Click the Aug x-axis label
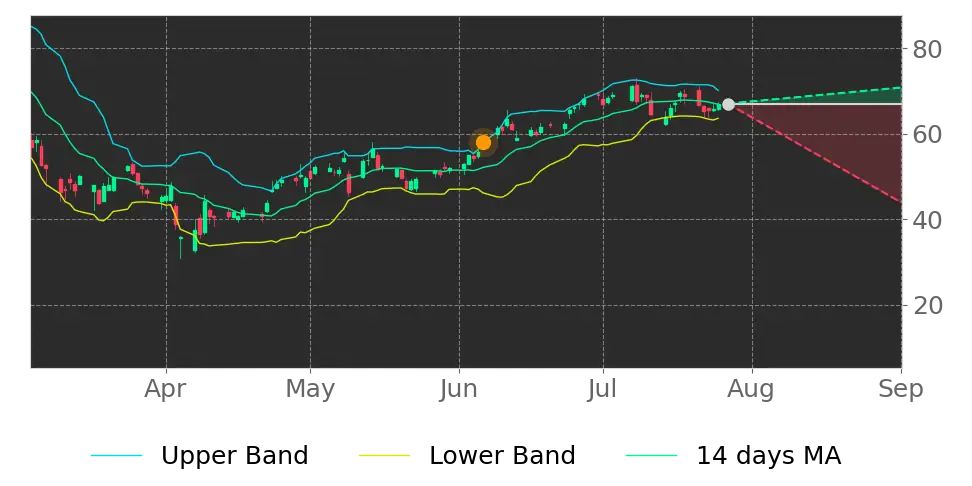The image size is (972, 486). pos(752,389)
